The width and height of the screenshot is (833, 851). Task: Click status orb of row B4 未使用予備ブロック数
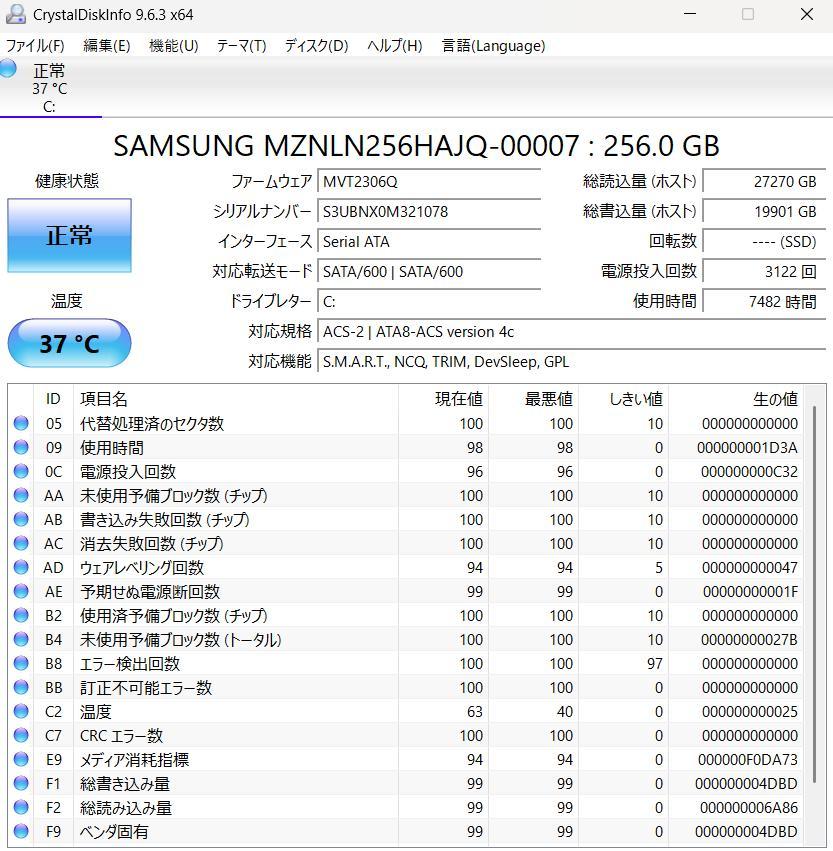click(21, 639)
